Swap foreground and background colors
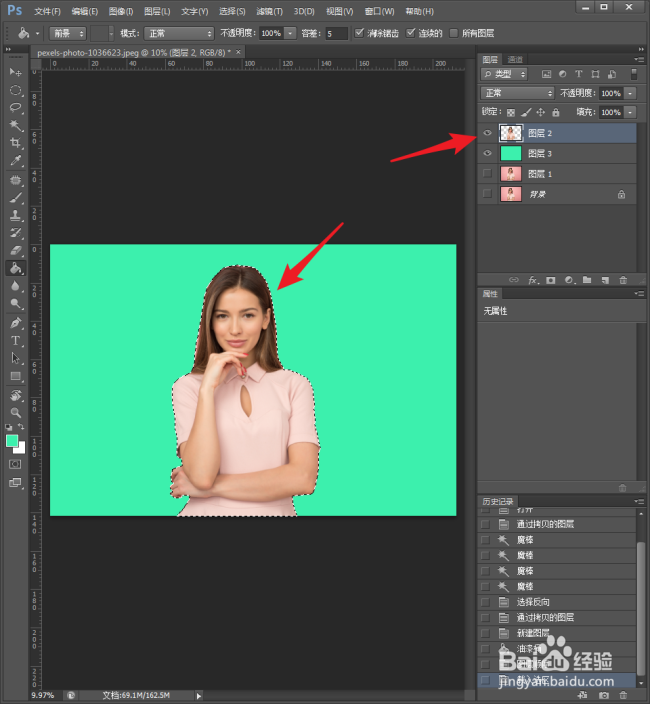Screen dimensions: 650x704 [21, 427]
